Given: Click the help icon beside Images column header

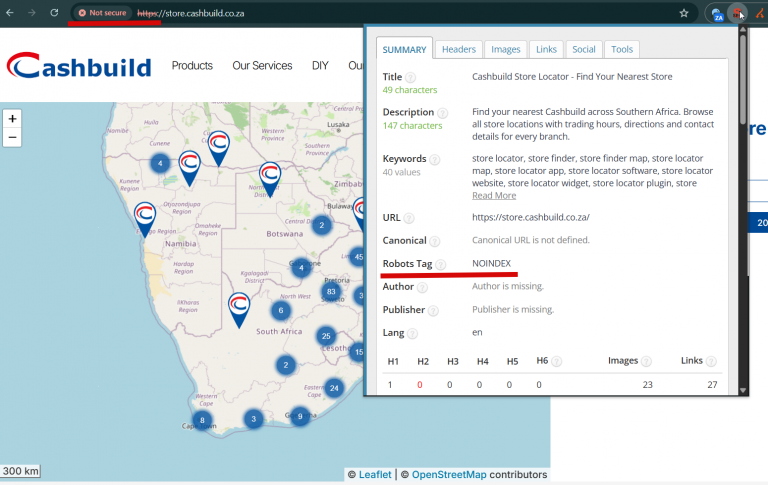Looking at the screenshot, I should [x=646, y=362].
